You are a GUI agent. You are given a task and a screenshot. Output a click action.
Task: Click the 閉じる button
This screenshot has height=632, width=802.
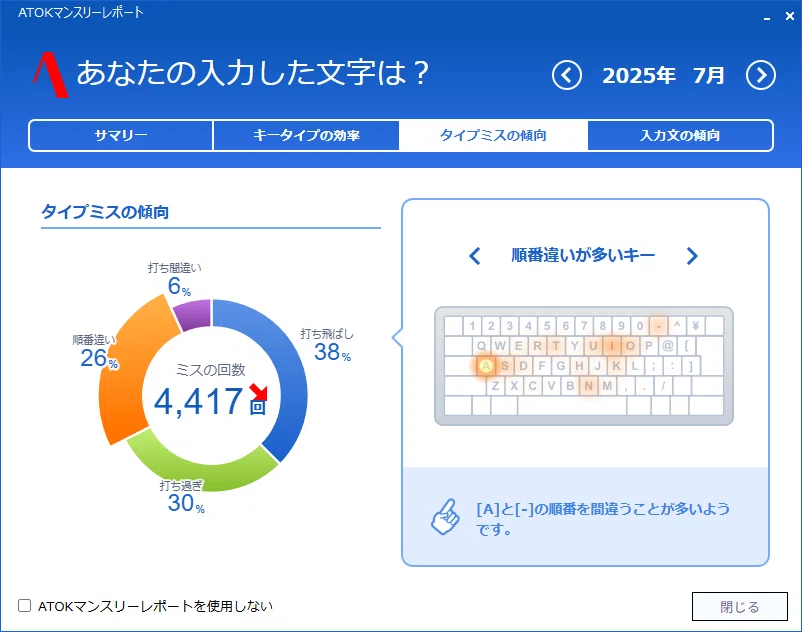pos(740,606)
